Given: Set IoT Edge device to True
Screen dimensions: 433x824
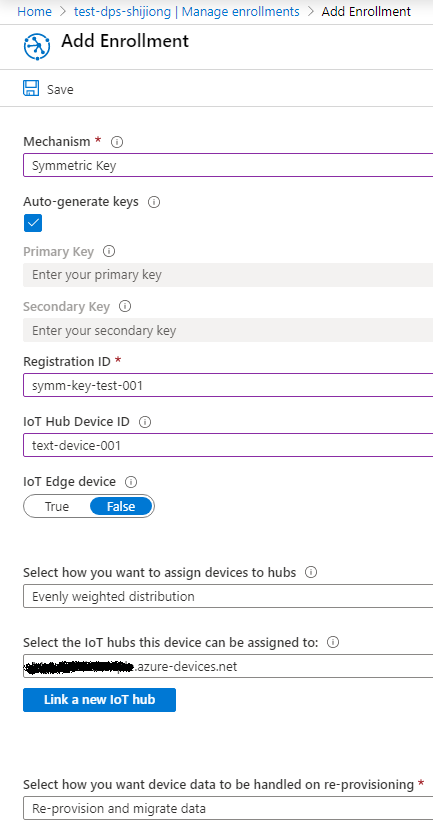Looking at the screenshot, I should pyautogui.click(x=57, y=507).
